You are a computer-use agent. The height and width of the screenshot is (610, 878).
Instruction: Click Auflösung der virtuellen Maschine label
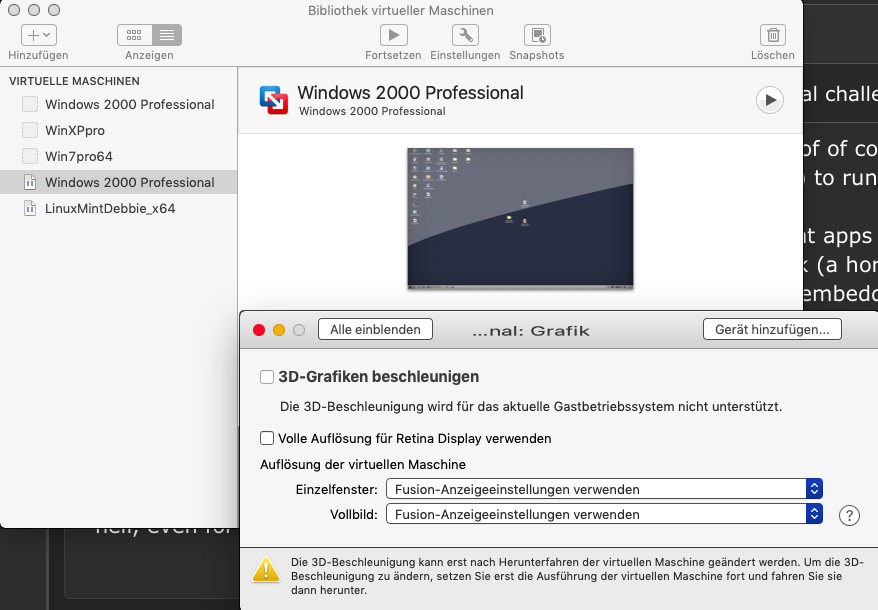click(363, 464)
